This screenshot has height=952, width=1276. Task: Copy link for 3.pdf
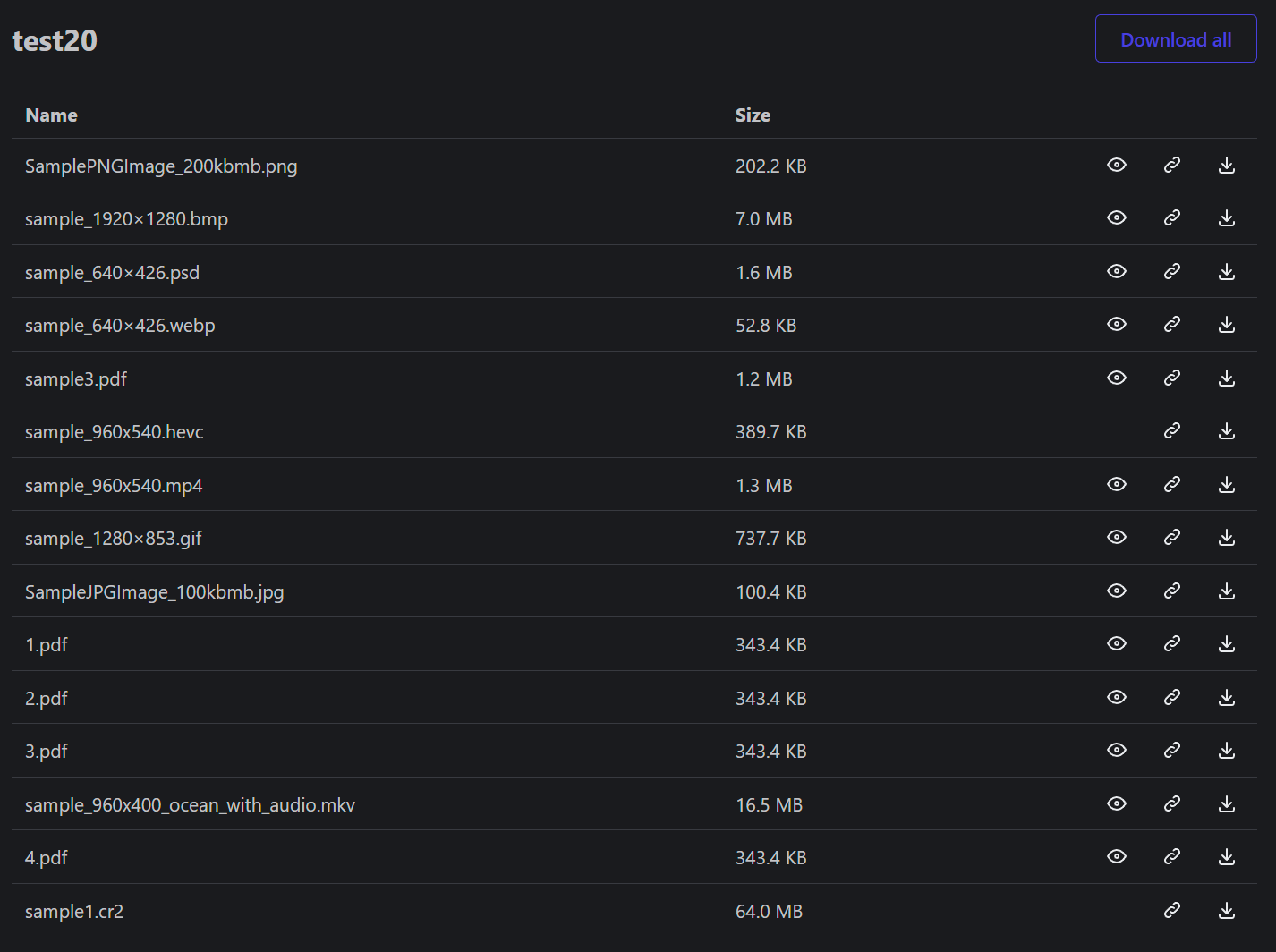tap(1172, 750)
